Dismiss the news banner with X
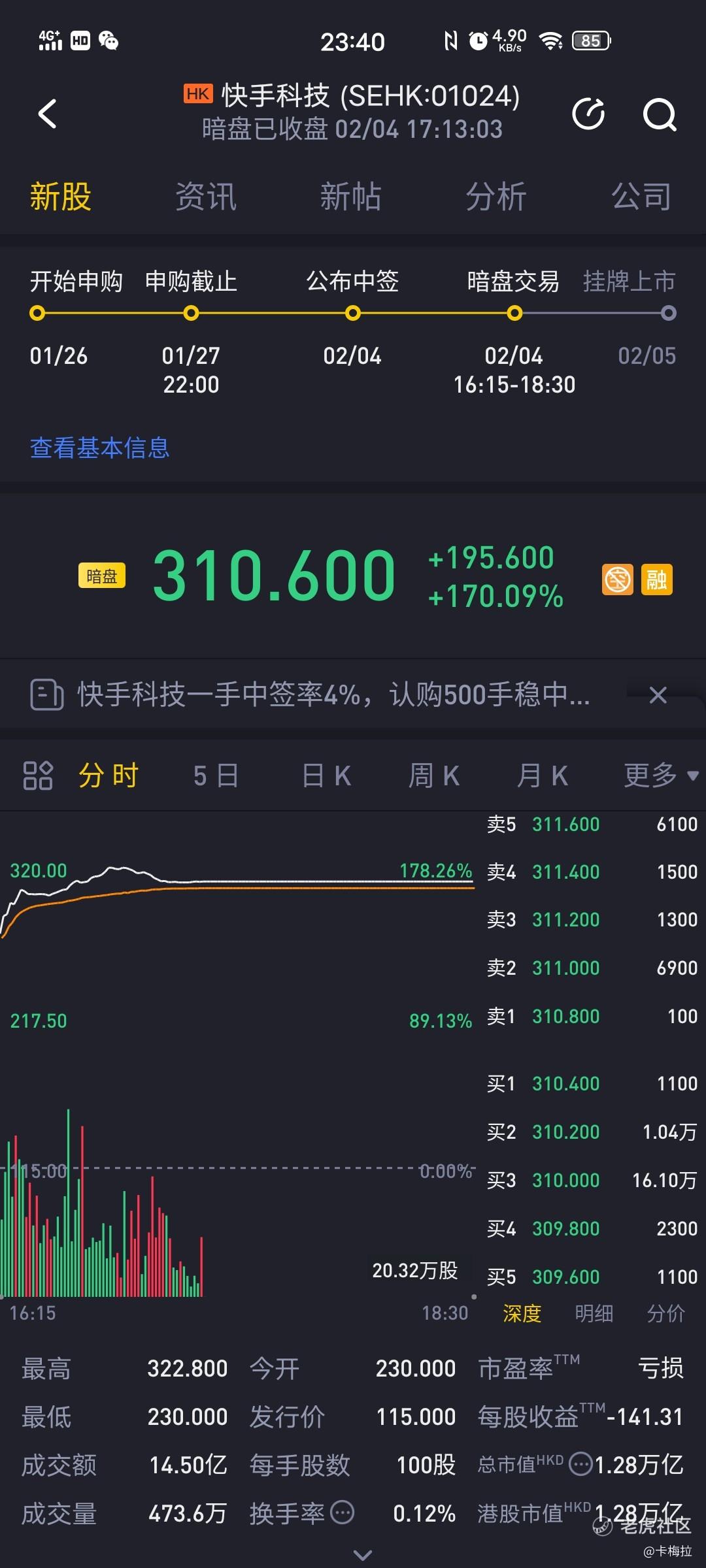This screenshot has height=1568, width=706. [x=658, y=694]
